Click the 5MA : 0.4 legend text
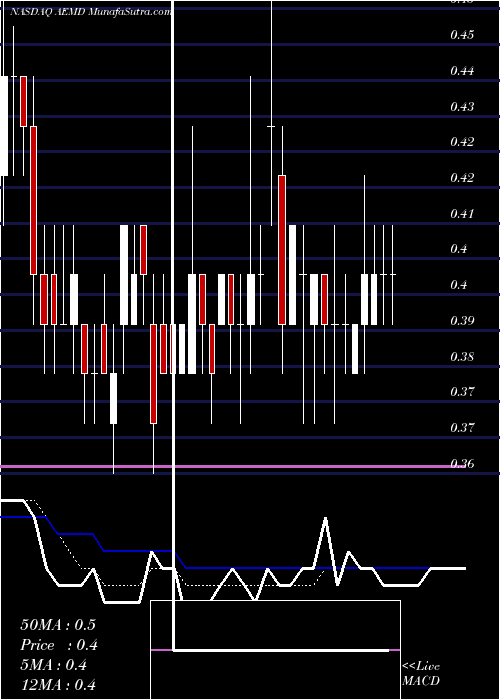 click(x=54, y=665)
